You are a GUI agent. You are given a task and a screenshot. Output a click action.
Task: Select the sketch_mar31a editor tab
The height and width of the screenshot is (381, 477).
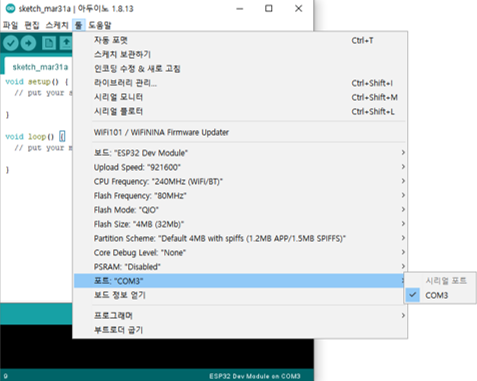[x=39, y=67]
